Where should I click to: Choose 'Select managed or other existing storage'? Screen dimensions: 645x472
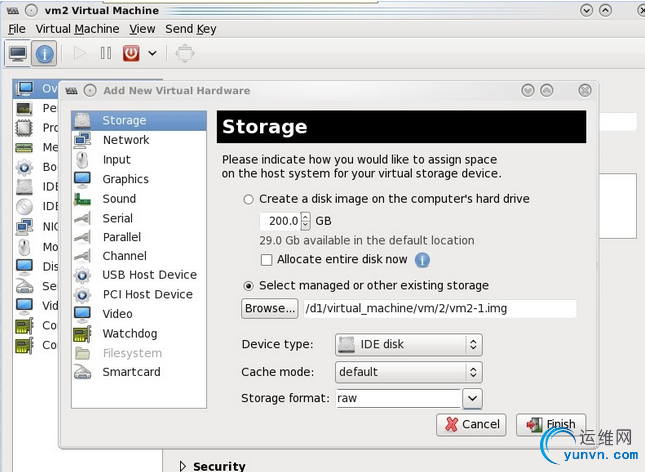tap(249, 286)
